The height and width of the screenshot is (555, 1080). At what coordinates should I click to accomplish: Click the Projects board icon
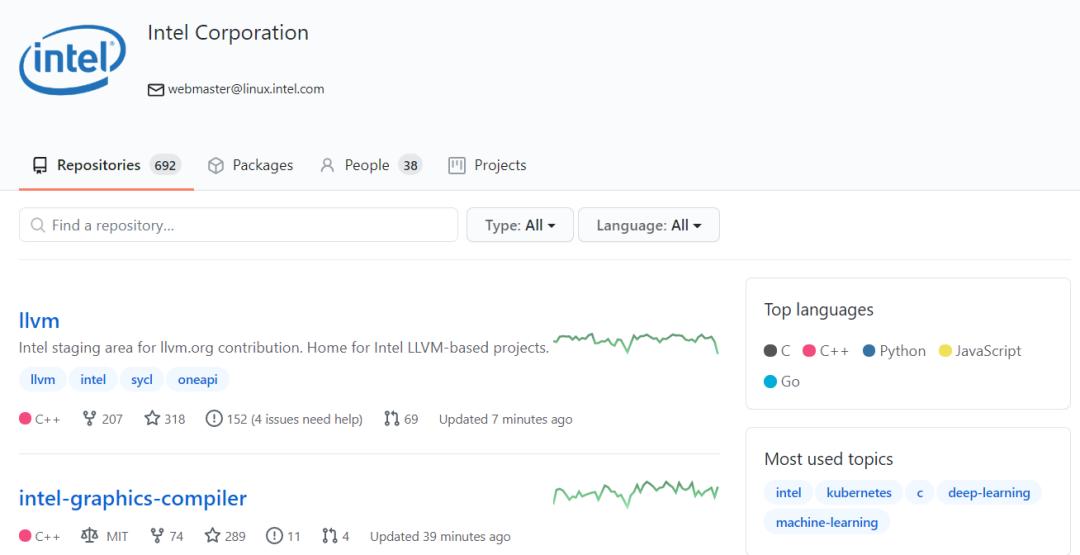457,165
